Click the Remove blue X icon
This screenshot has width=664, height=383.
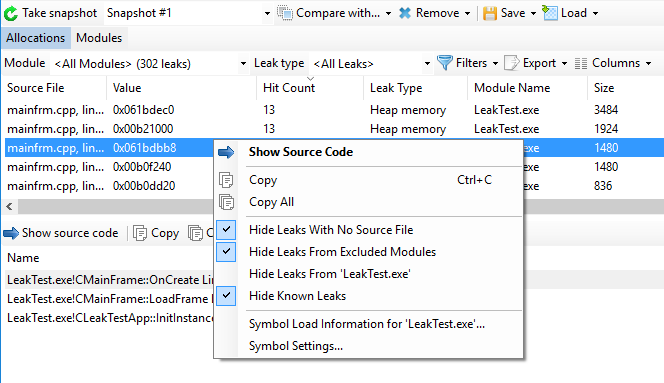405,13
